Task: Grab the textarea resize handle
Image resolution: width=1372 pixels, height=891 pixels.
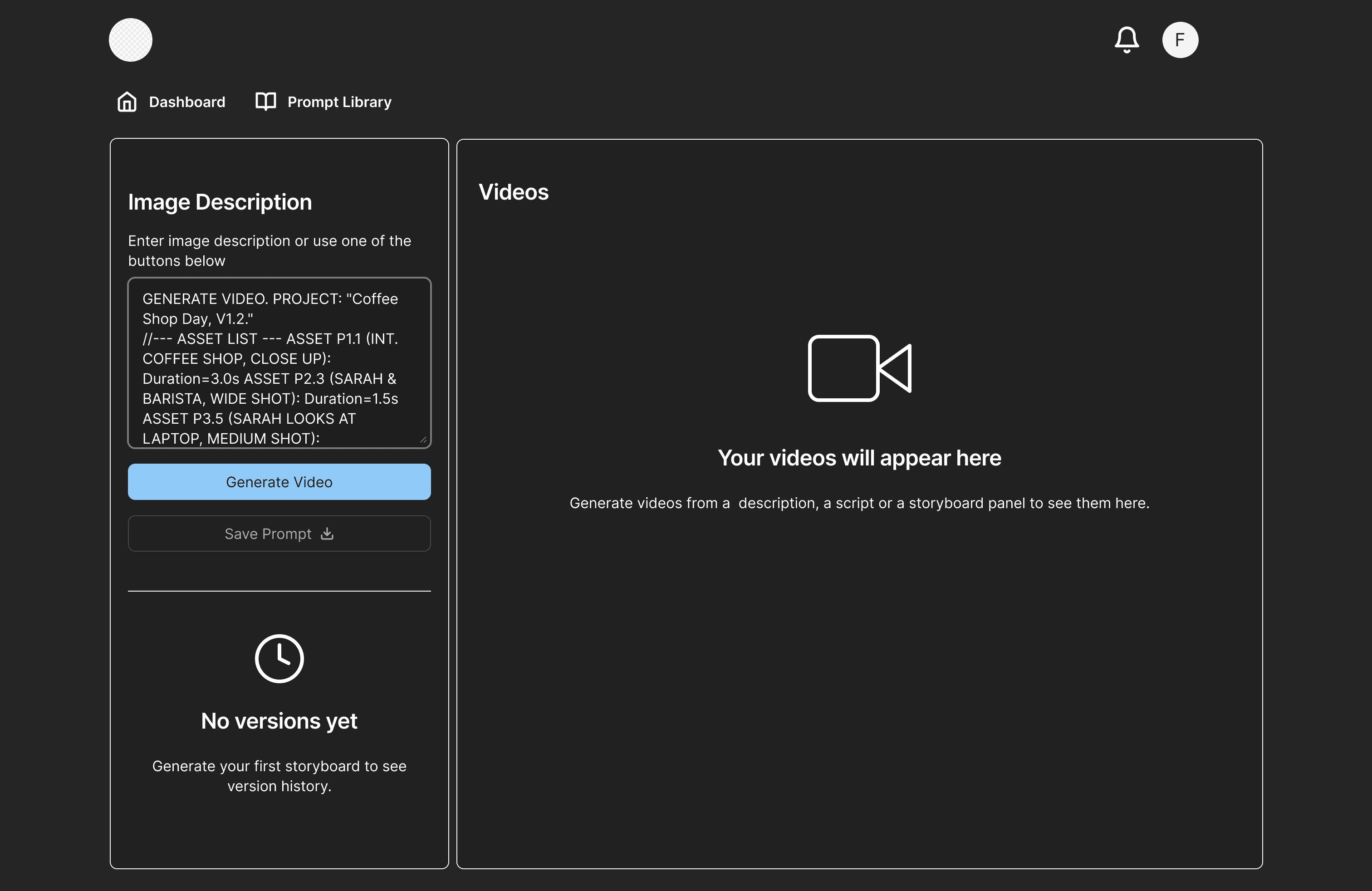Action: pyautogui.click(x=424, y=441)
